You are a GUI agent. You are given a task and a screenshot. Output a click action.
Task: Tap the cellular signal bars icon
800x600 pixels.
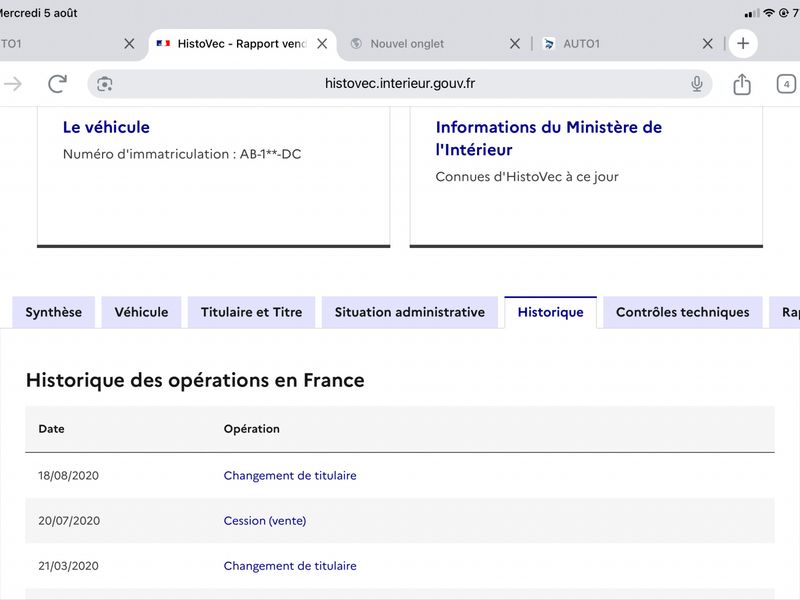(752, 14)
